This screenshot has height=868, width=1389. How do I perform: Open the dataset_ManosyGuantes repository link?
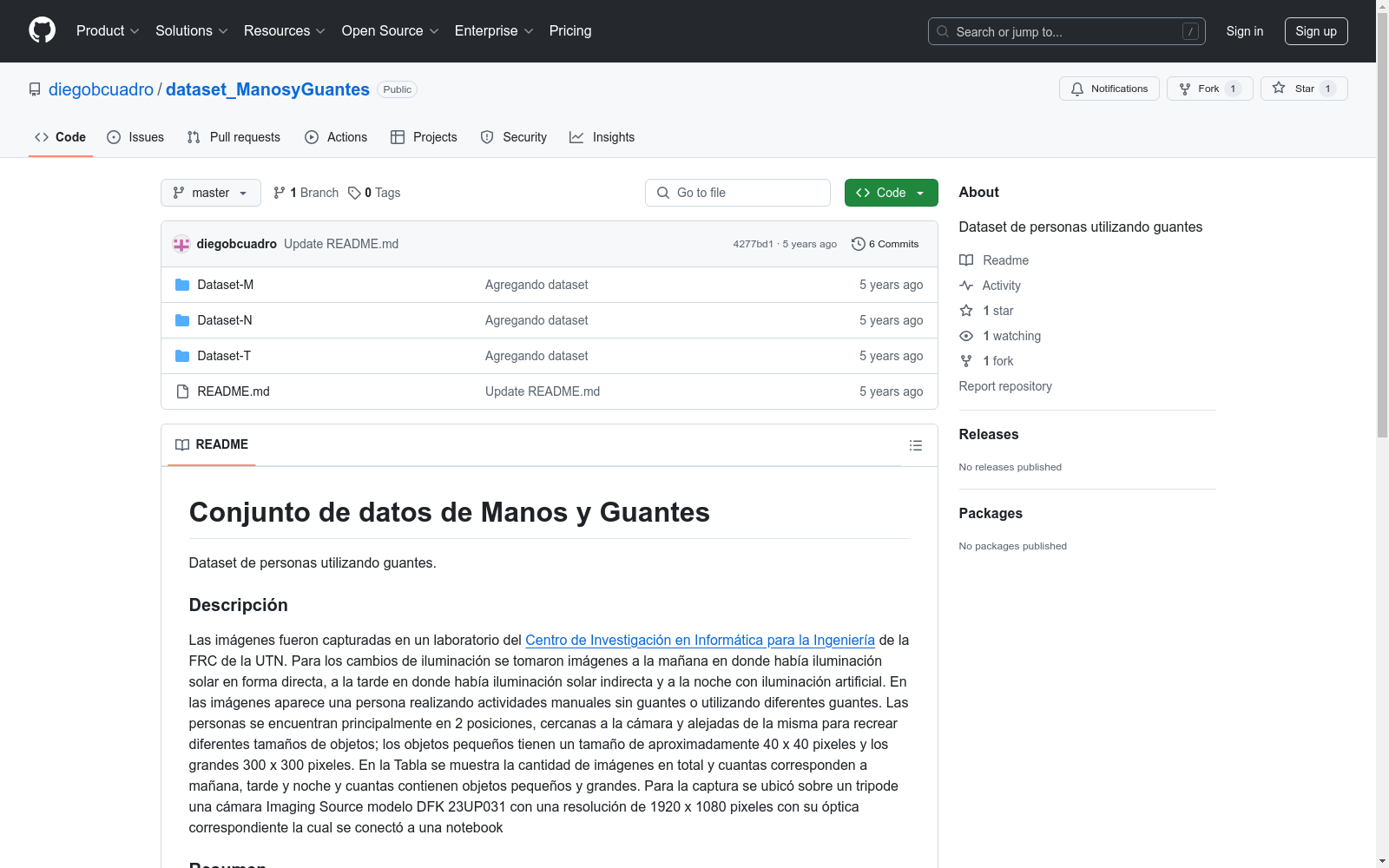pyautogui.click(x=267, y=89)
